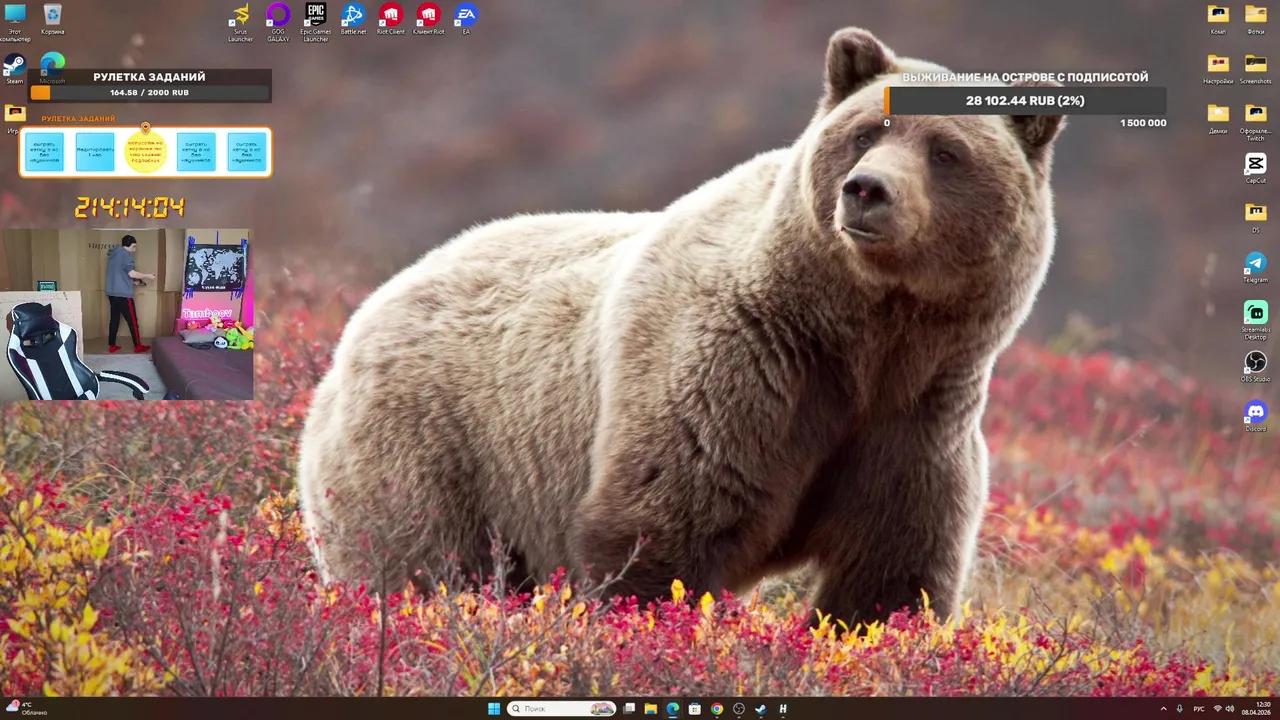Click the РУС language indicator

(1199, 709)
